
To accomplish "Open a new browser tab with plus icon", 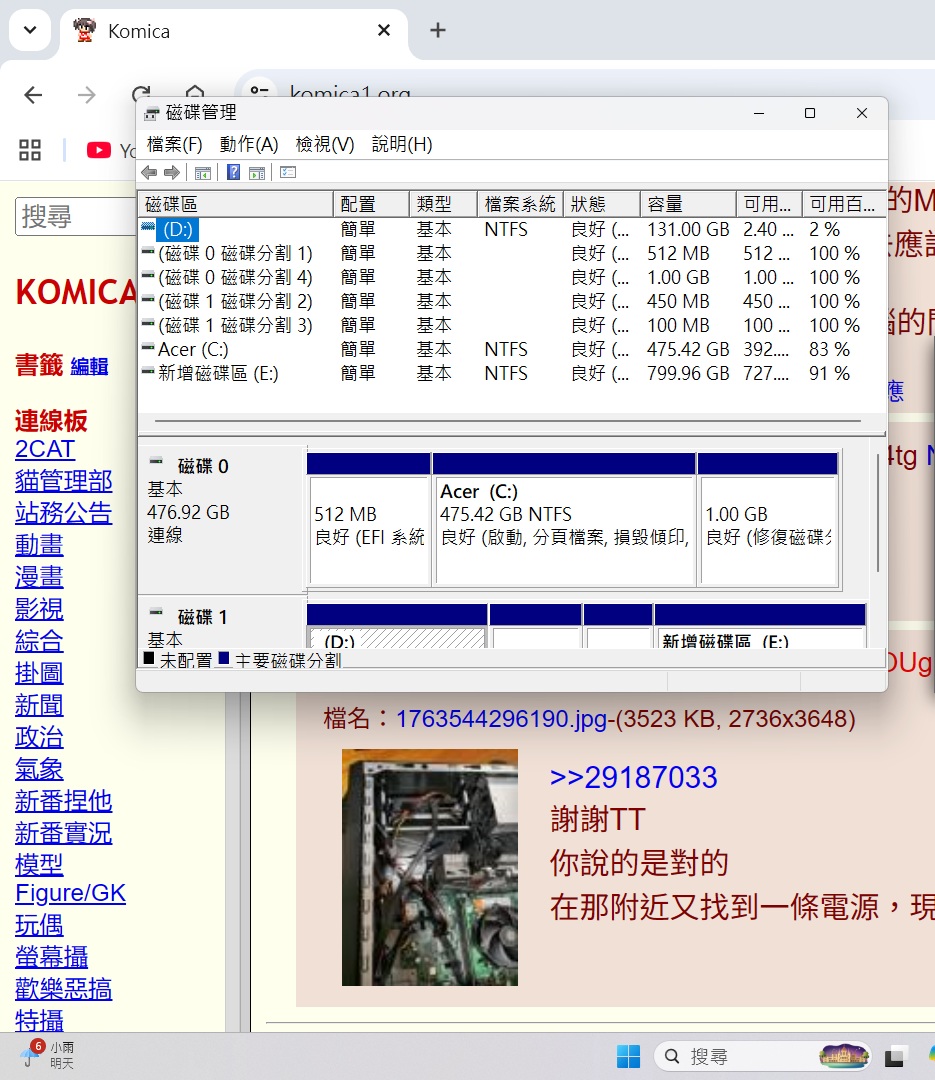I will [437, 30].
